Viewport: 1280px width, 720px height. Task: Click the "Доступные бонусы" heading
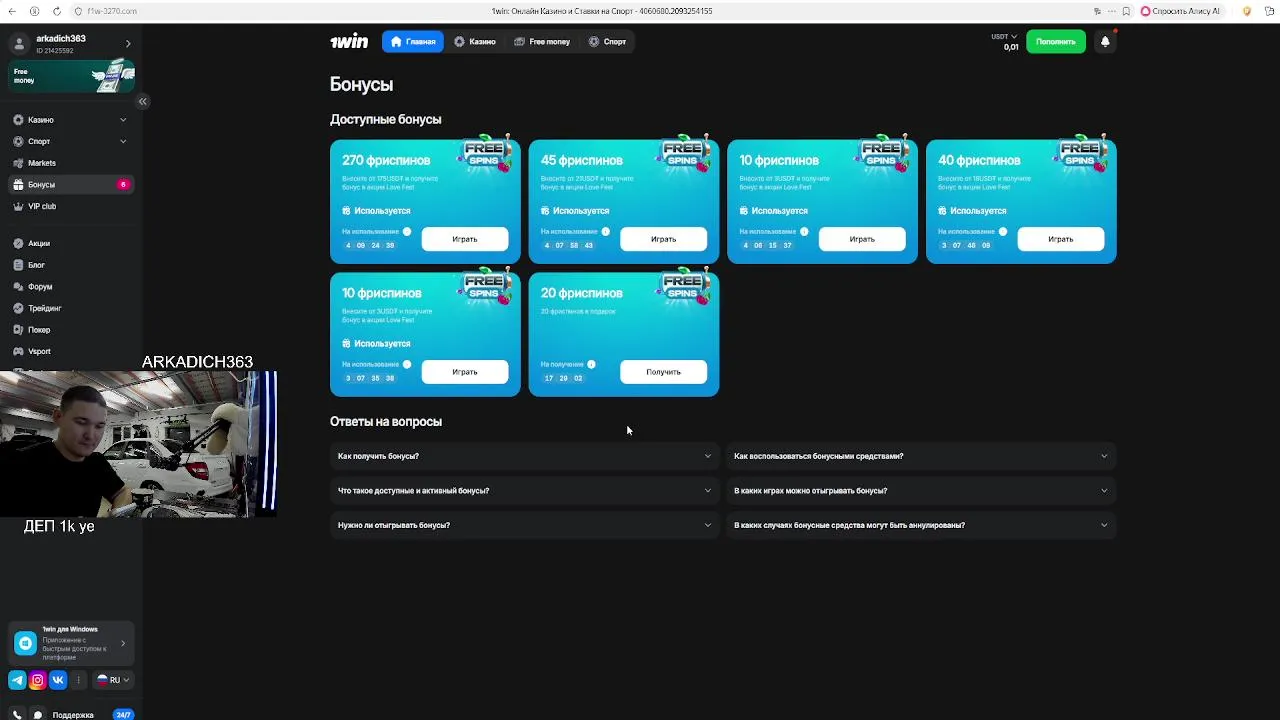point(385,119)
